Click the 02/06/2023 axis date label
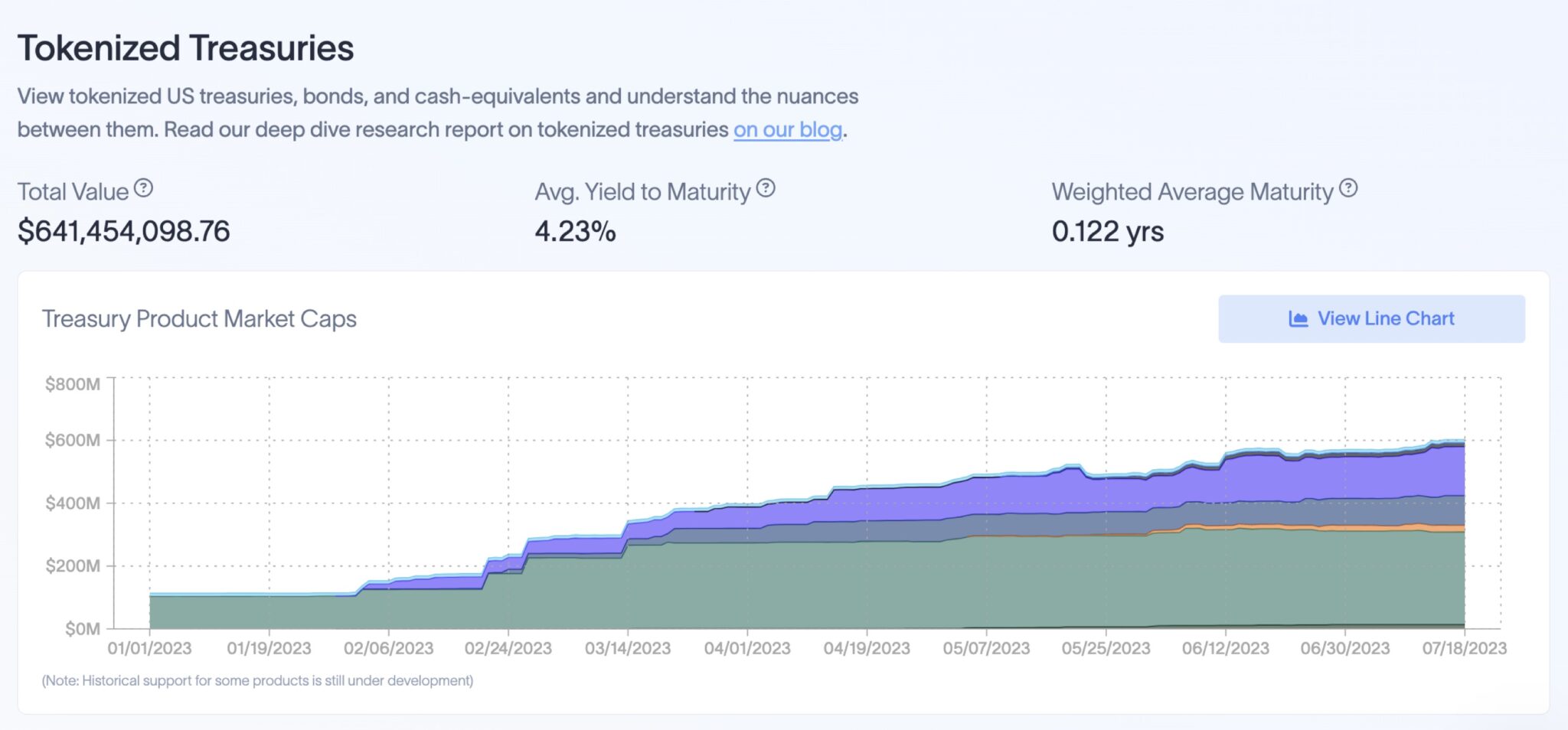1568x730 pixels. (x=388, y=649)
